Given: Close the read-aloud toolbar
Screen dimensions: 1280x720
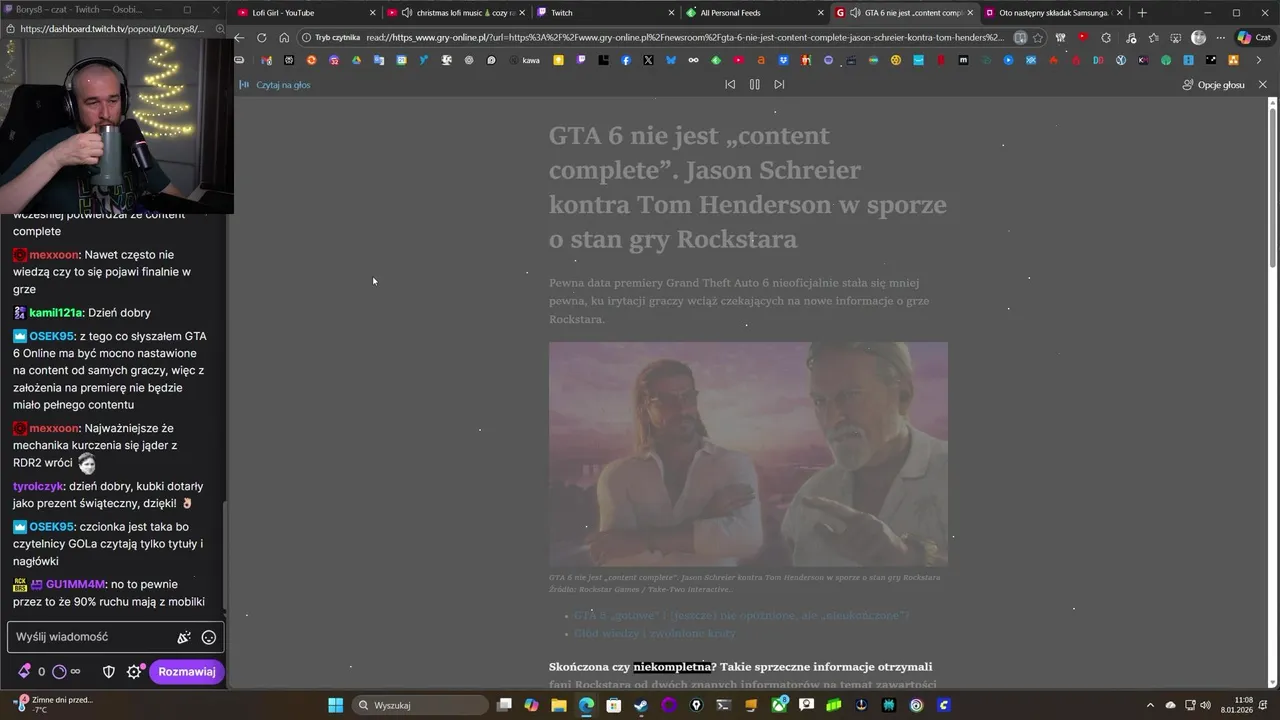Looking at the screenshot, I should click(1262, 85).
